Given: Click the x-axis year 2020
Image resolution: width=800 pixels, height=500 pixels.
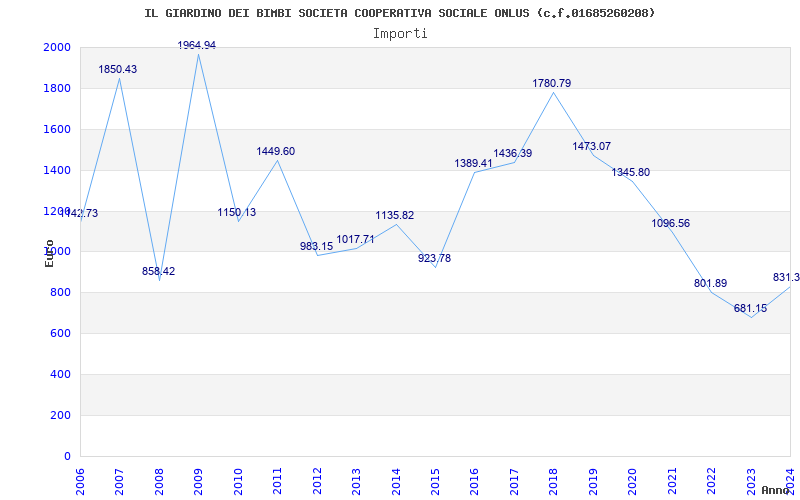Looking at the screenshot, I should coord(633,481).
